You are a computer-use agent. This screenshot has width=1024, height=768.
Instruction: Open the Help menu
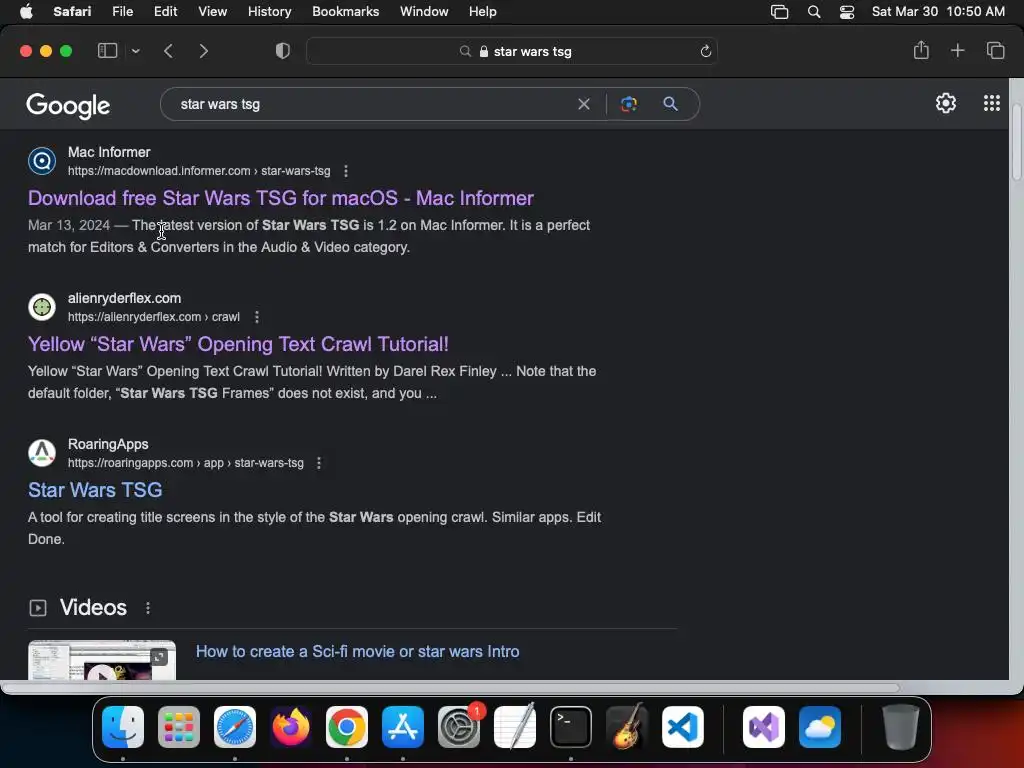click(483, 12)
